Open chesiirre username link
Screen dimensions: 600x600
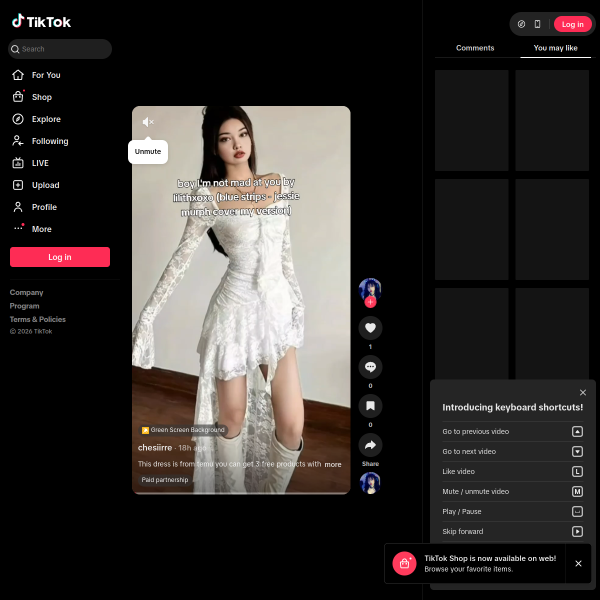[155, 447]
